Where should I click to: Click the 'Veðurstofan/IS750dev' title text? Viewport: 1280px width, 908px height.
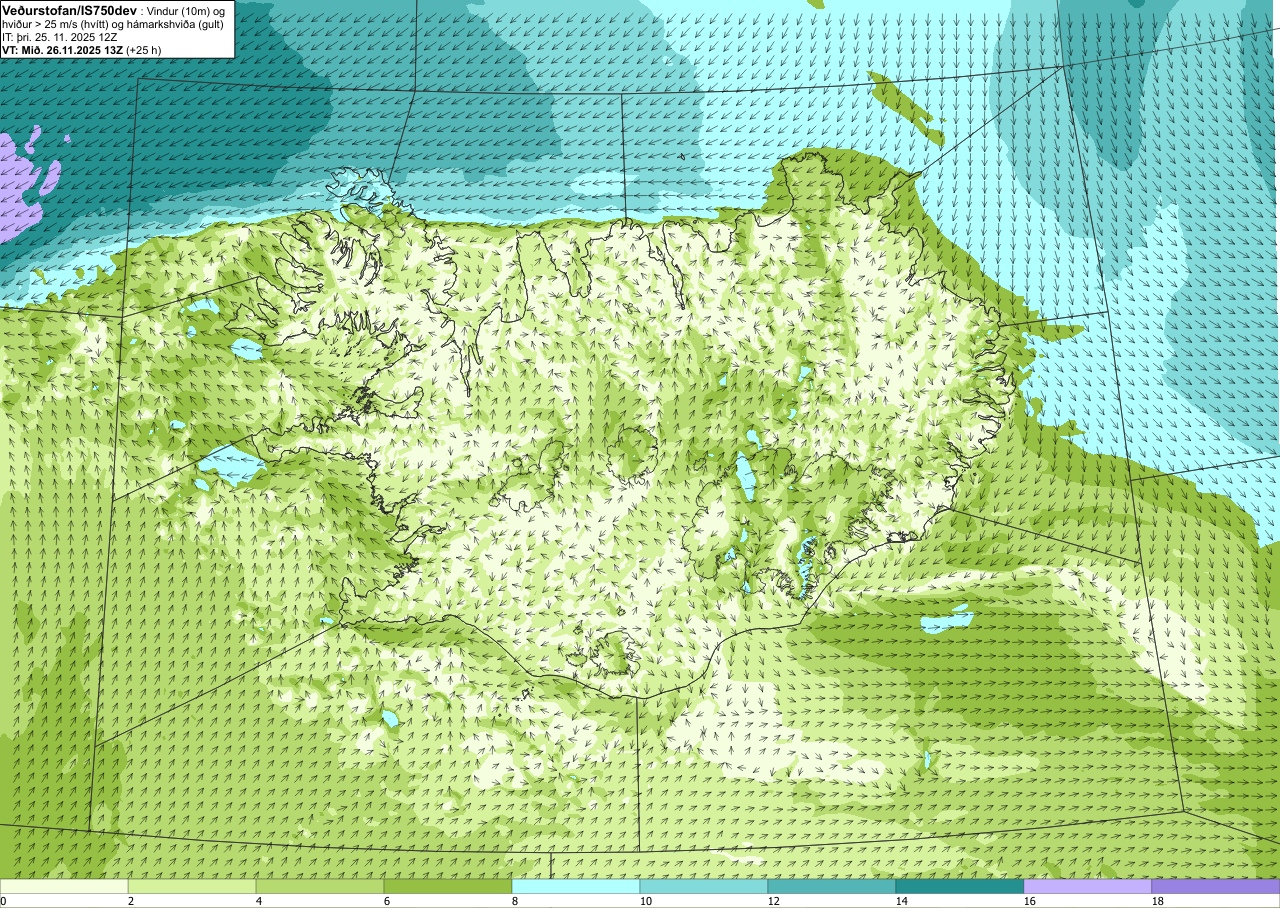coord(69,9)
